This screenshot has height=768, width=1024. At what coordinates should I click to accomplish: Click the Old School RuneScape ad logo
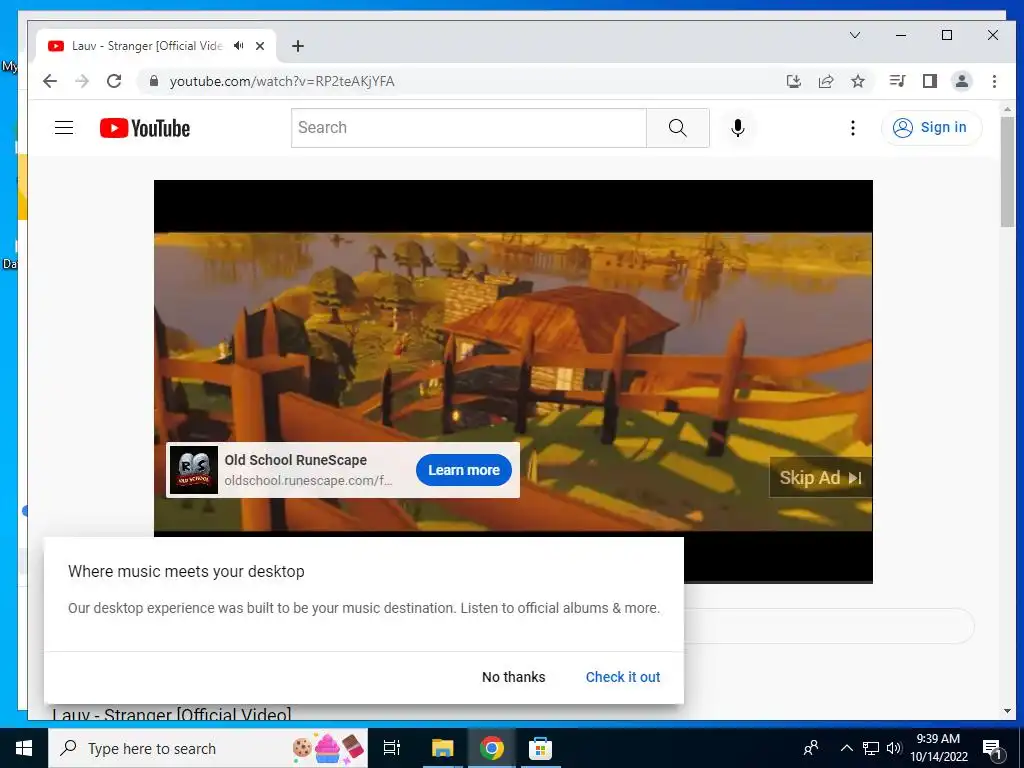pyautogui.click(x=194, y=470)
